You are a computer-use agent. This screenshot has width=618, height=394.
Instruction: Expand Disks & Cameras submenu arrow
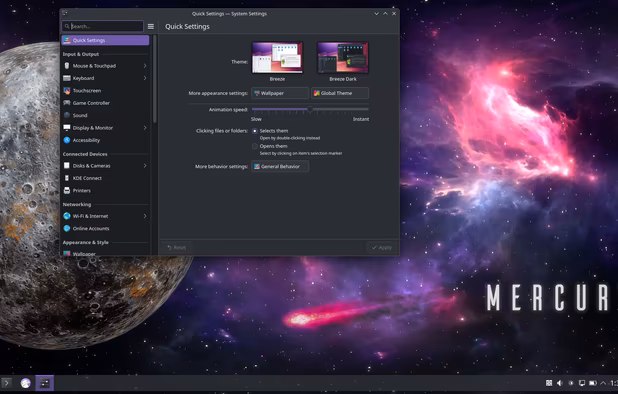[x=145, y=165]
